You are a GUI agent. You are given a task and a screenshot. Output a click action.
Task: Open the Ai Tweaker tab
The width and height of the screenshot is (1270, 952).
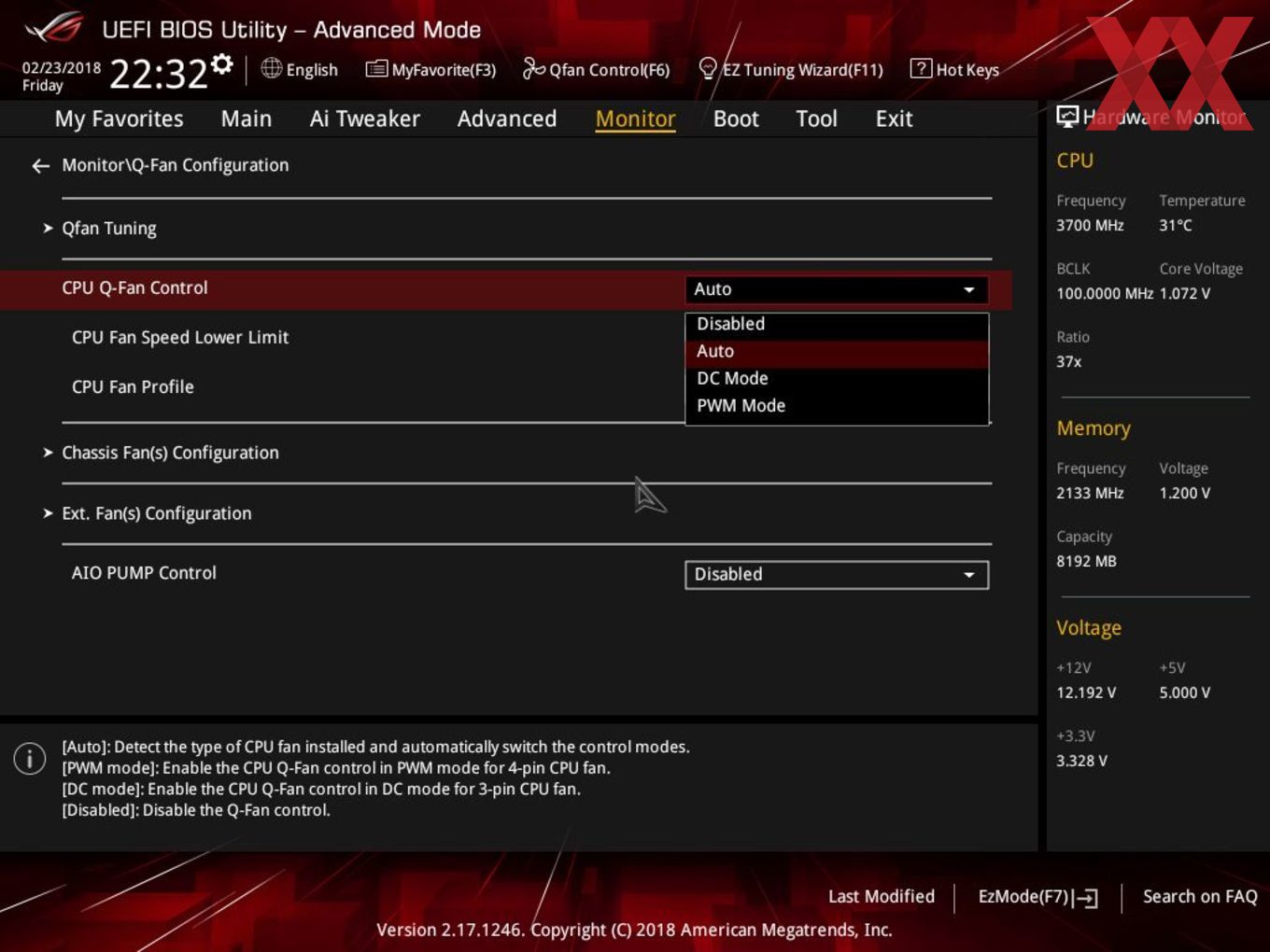[364, 119]
